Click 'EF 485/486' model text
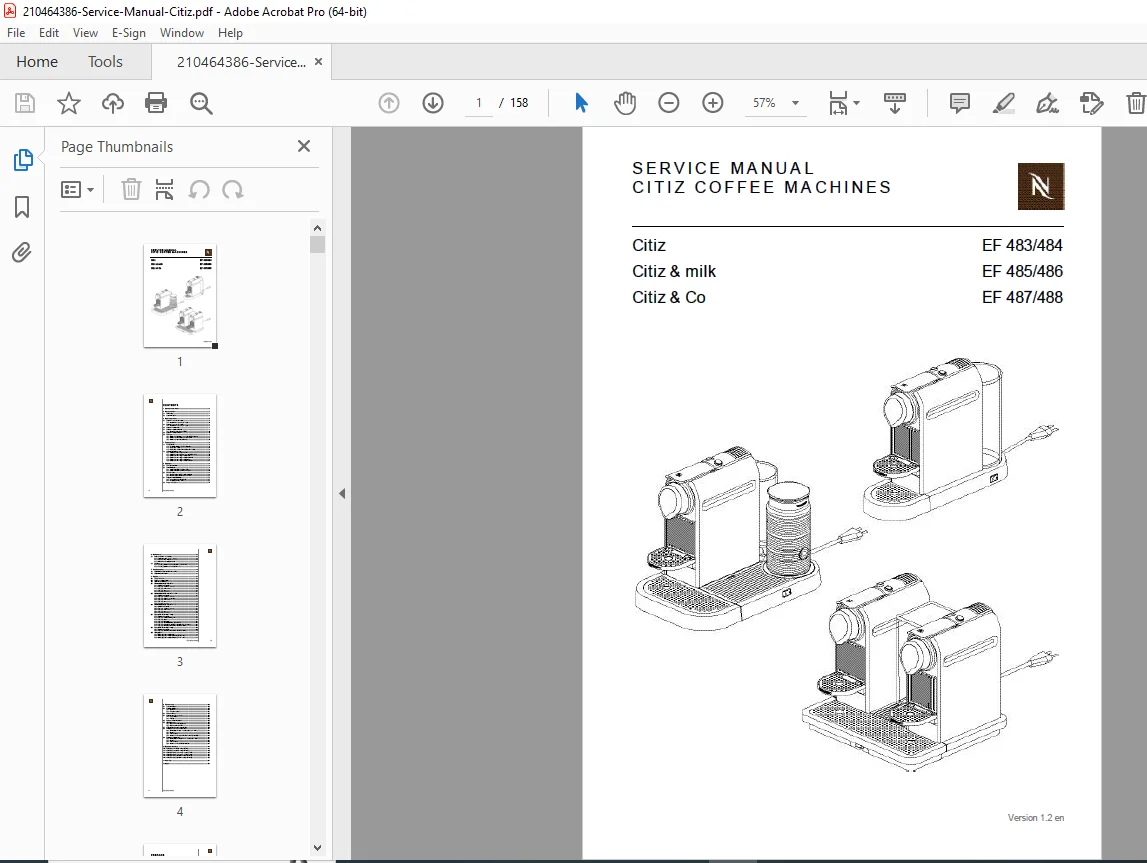The height and width of the screenshot is (863, 1147). (1022, 271)
